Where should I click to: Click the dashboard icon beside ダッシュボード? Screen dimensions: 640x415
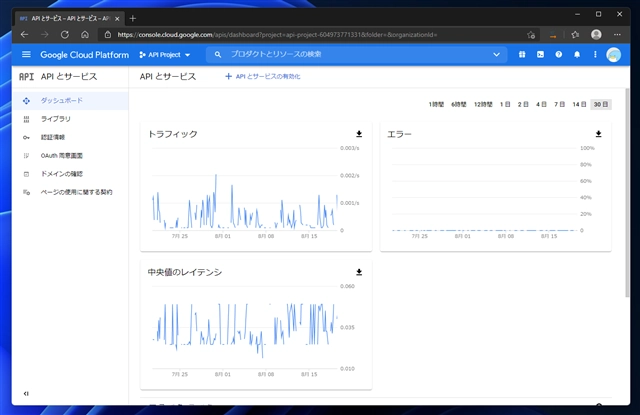pos(26,100)
